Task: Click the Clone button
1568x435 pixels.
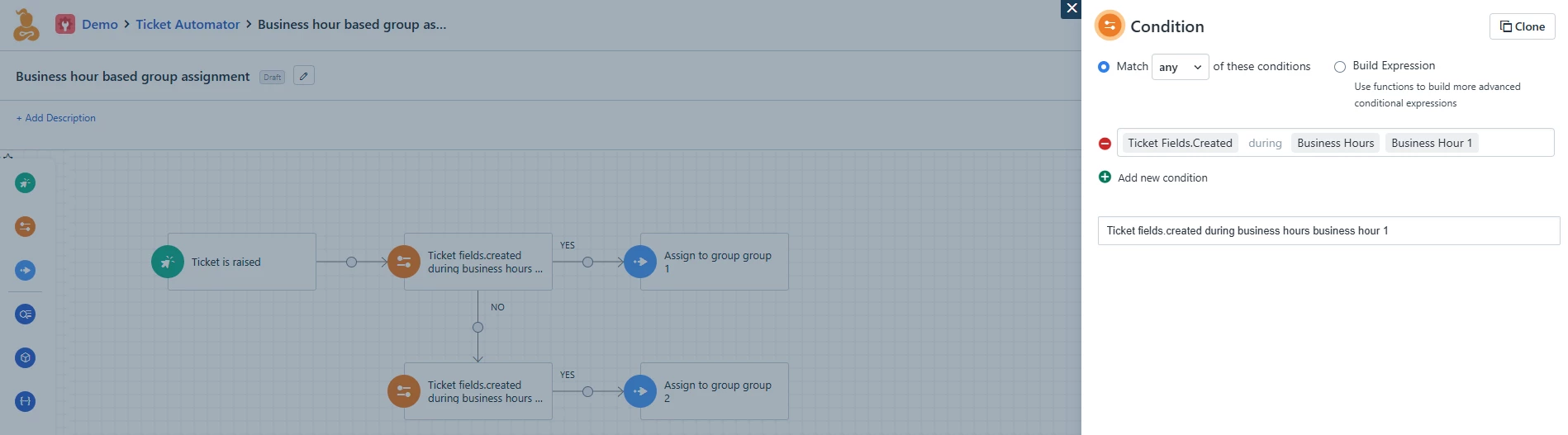Action: (x=1522, y=26)
